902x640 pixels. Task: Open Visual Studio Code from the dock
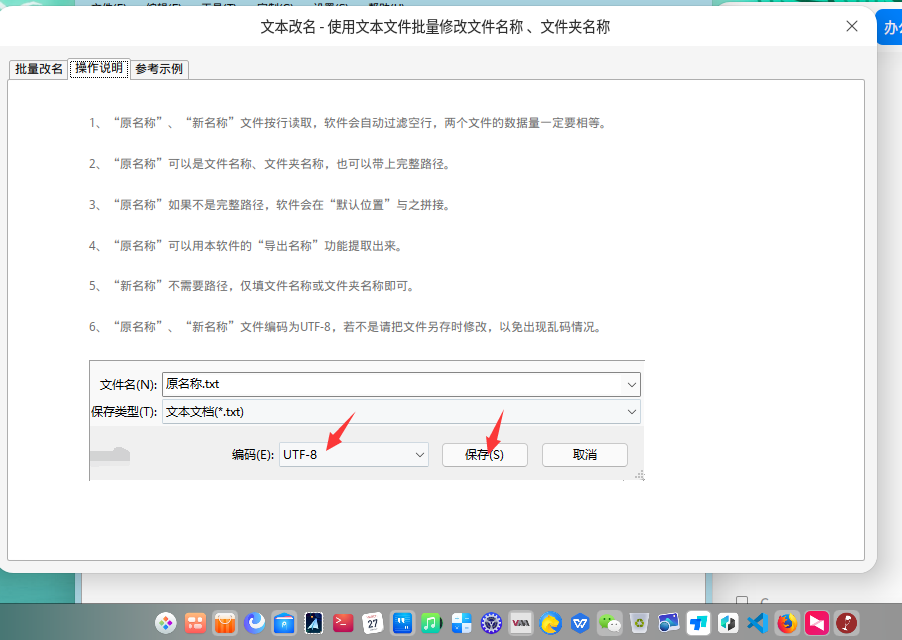click(x=758, y=623)
